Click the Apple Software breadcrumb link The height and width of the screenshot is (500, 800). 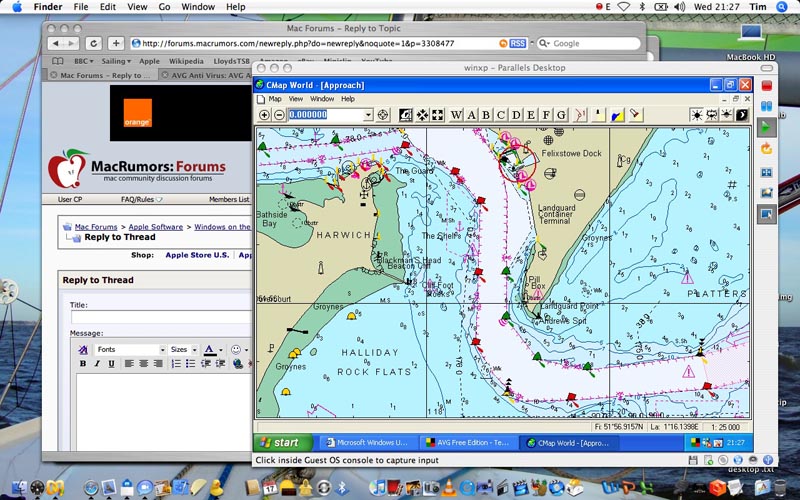tap(156, 227)
